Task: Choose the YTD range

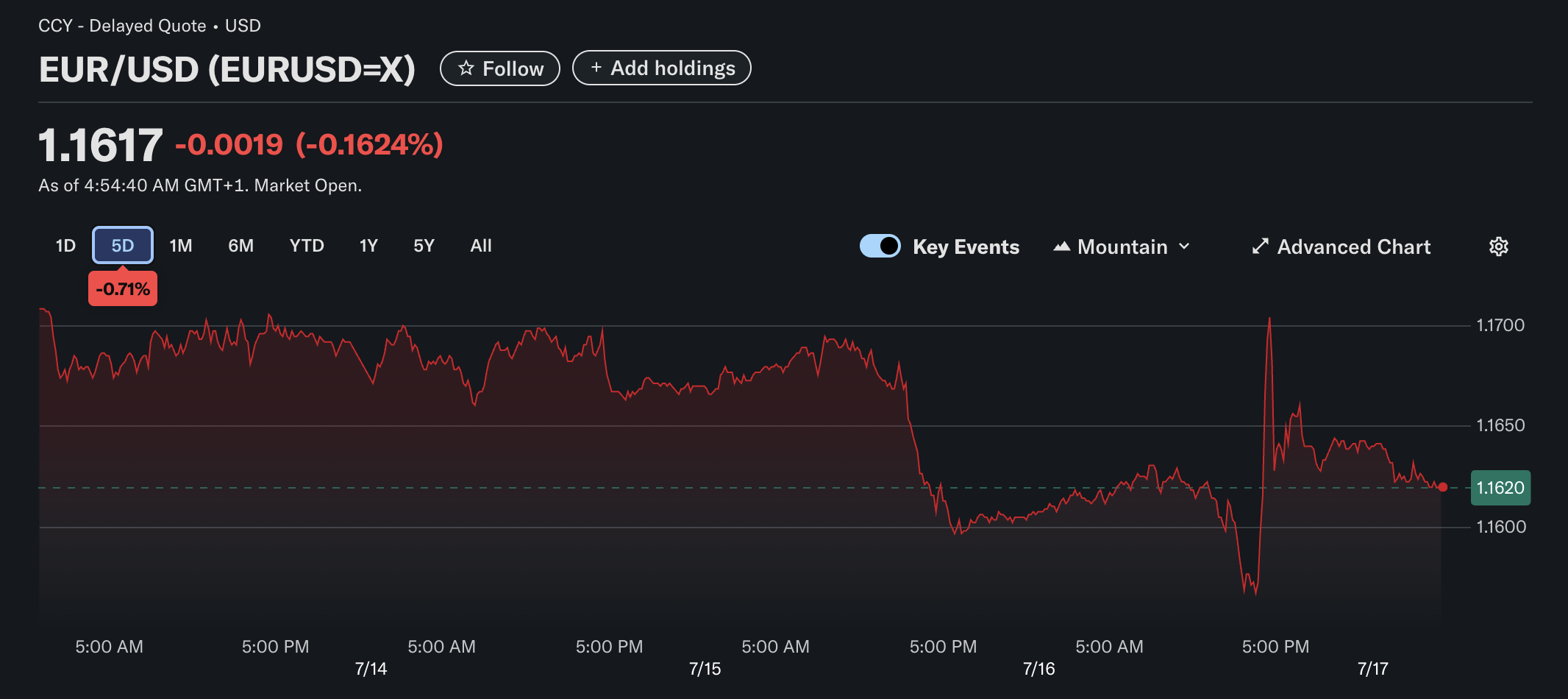Action: pos(307,246)
